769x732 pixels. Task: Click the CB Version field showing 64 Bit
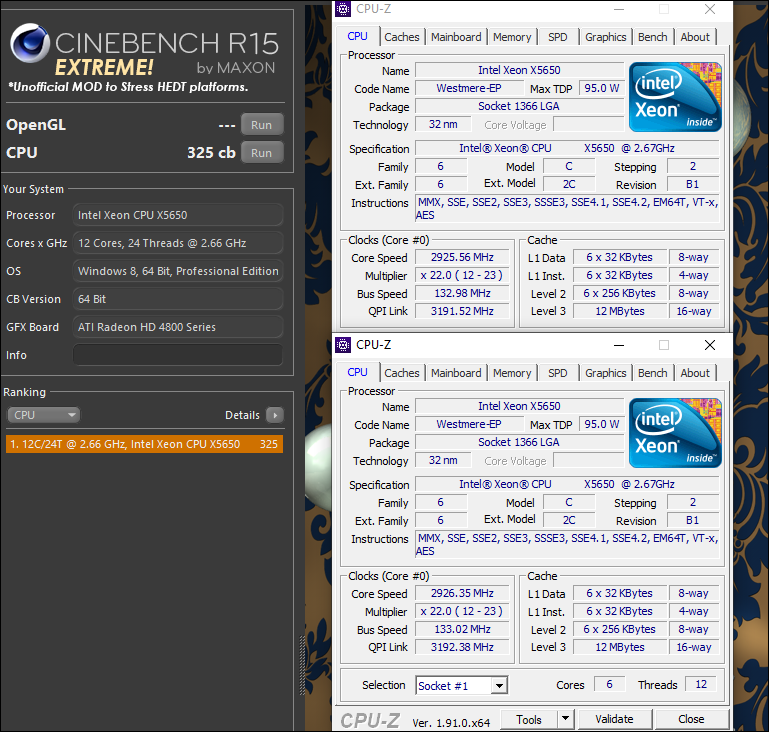click(x=178, y=299)
